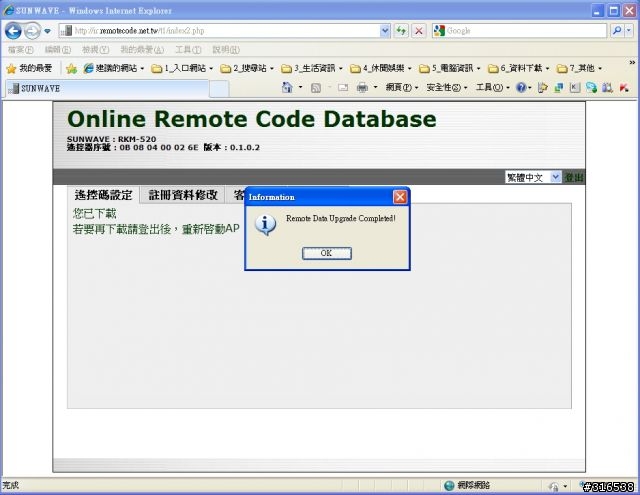Open the 1_入口網站 favorites folder

(182, 68)
